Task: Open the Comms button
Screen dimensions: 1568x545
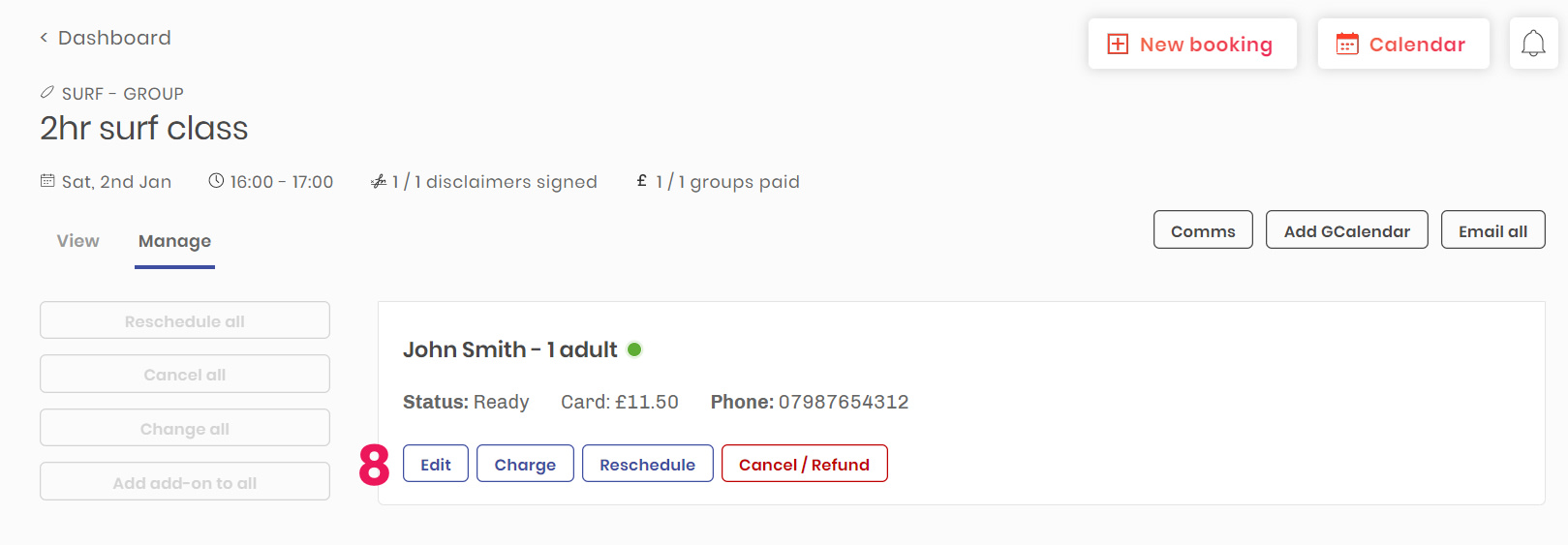Action: coord(1203,230)
